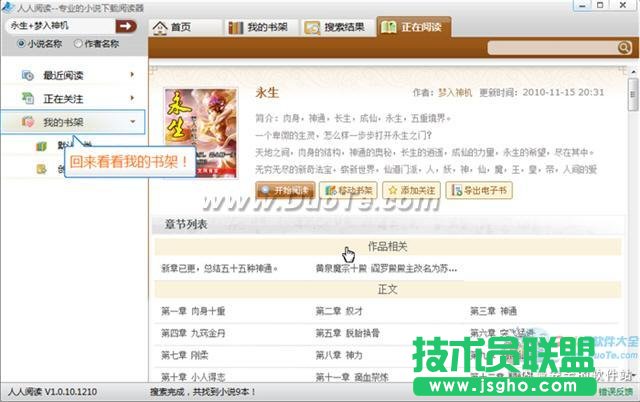
Task: Select the 正在关注 sidebar item
Action: (x=73, y=98)
